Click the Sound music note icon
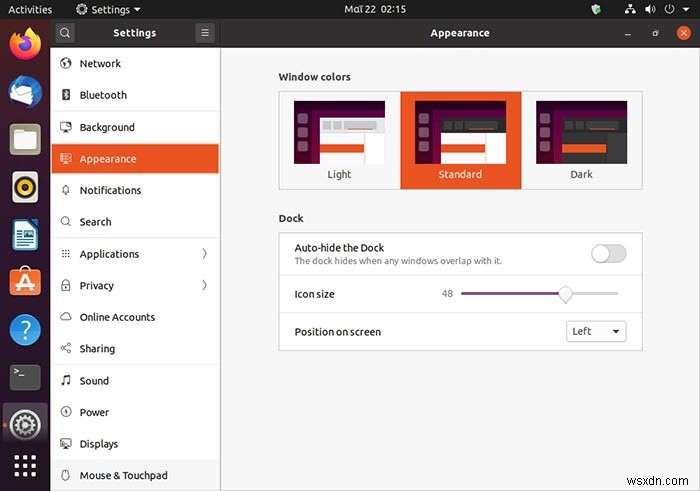The image size is (700, 491). (x=66, y=380)
